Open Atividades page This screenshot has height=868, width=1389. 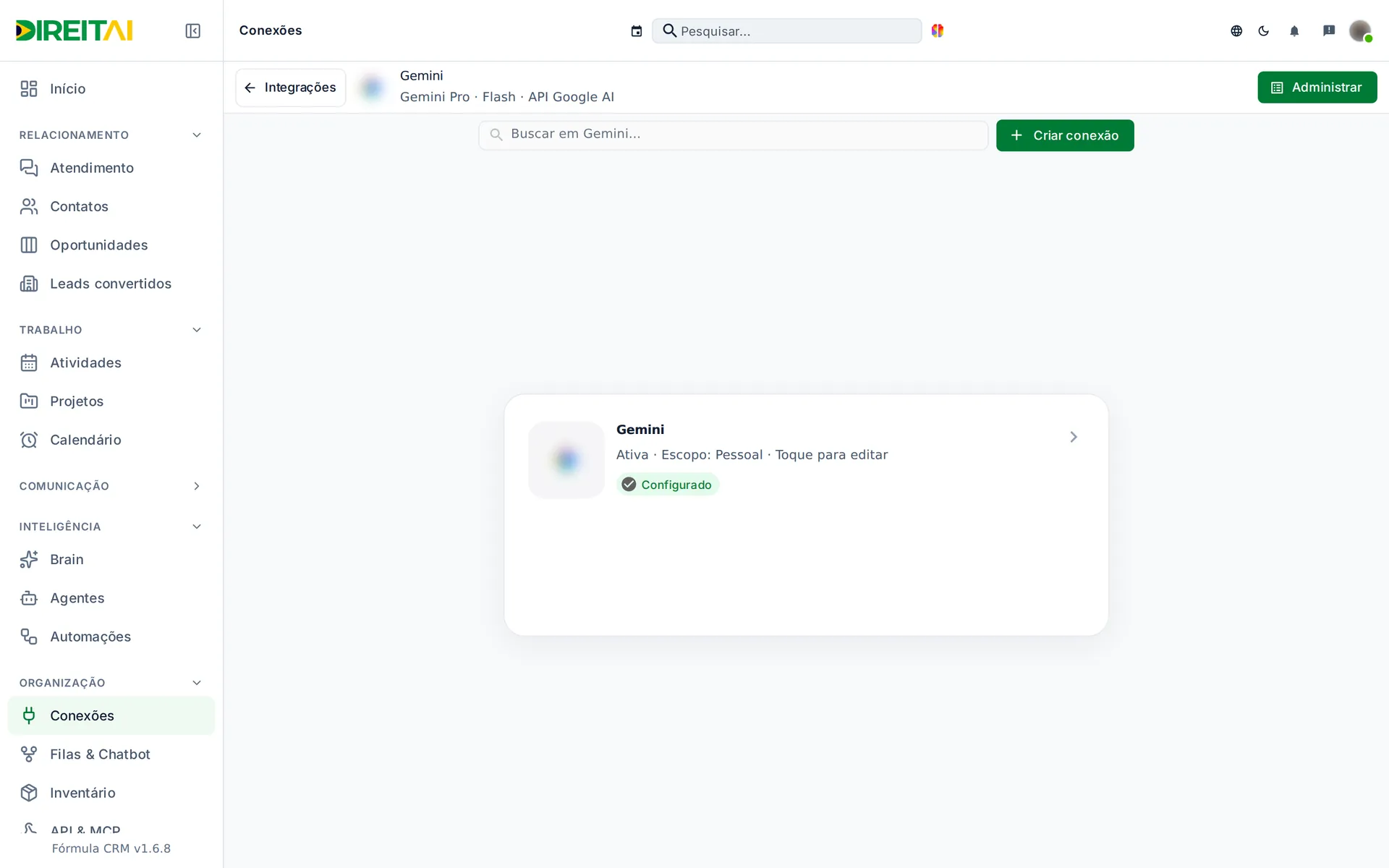pos(111,363)
